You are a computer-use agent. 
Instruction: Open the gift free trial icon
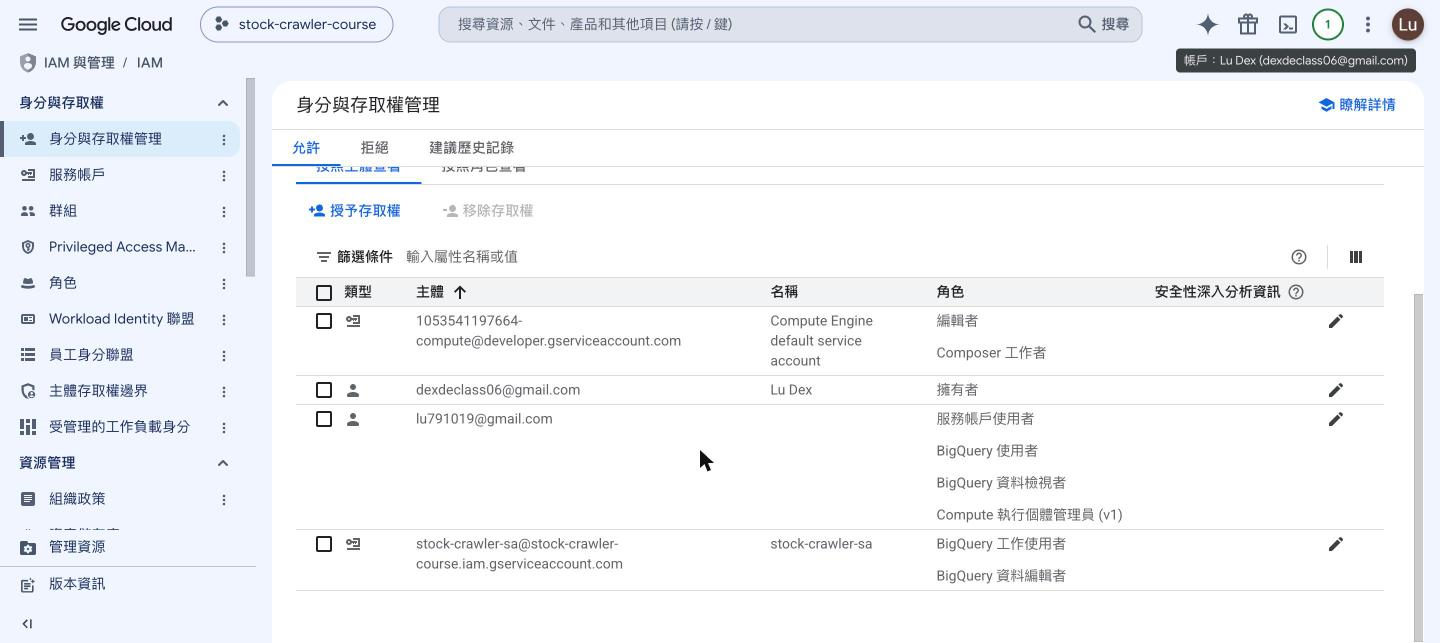point(1248,24)
